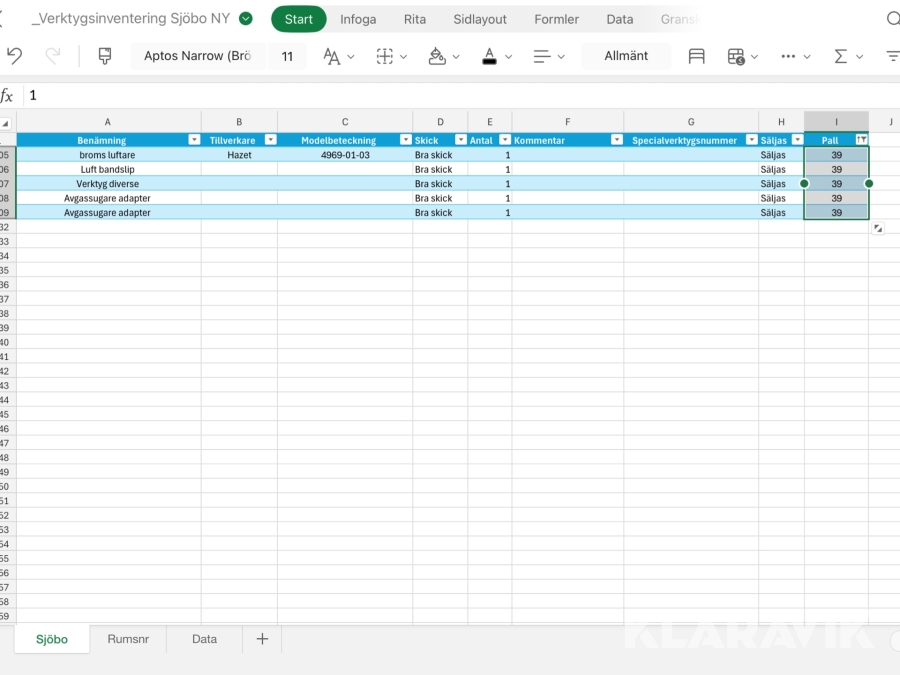Switch to the Infoga ribbon tab

pyautogui.click(x=358, y=19)
